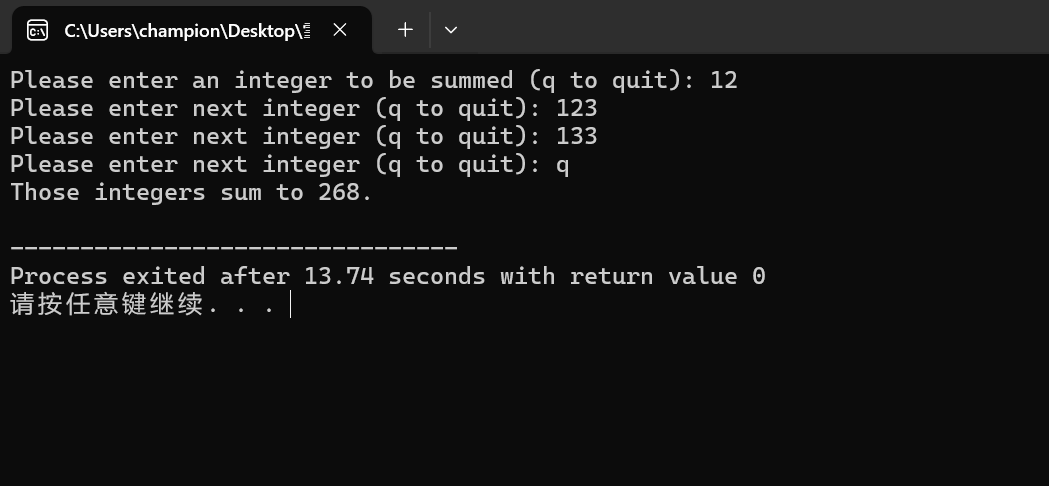
Task: Click the dashed separator line
Action: point(234,248)
